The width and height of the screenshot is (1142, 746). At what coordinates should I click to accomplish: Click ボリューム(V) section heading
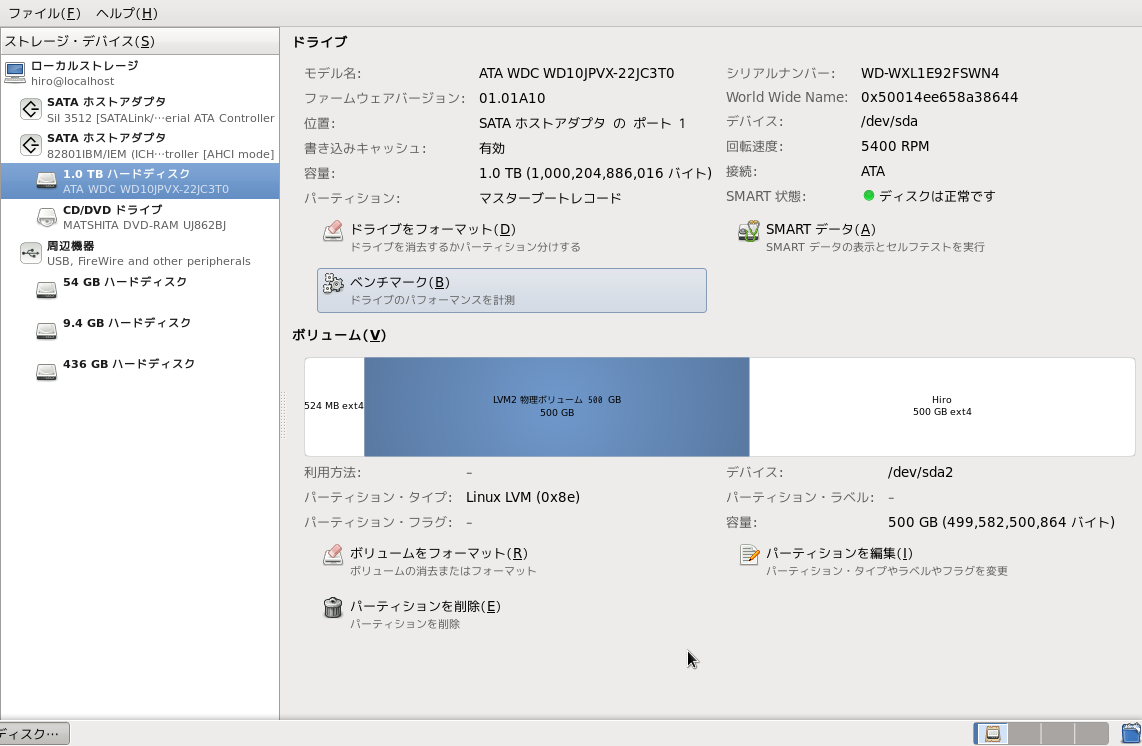coord(339,335)
